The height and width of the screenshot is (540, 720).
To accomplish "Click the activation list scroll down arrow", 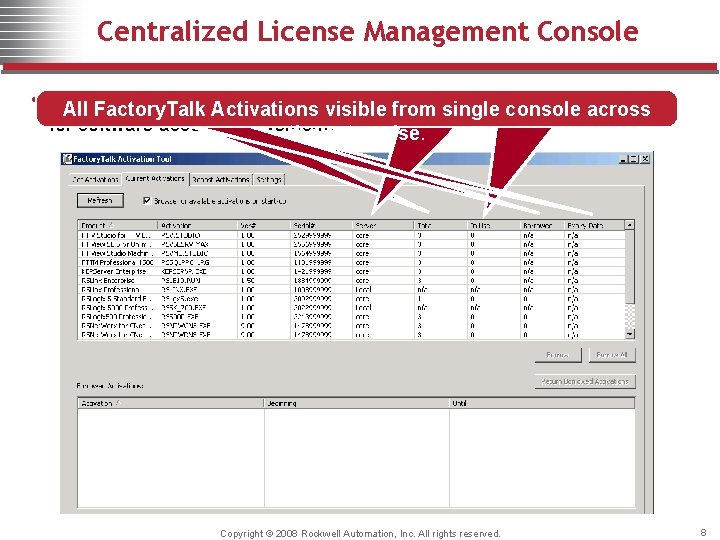I will (630, 334).
